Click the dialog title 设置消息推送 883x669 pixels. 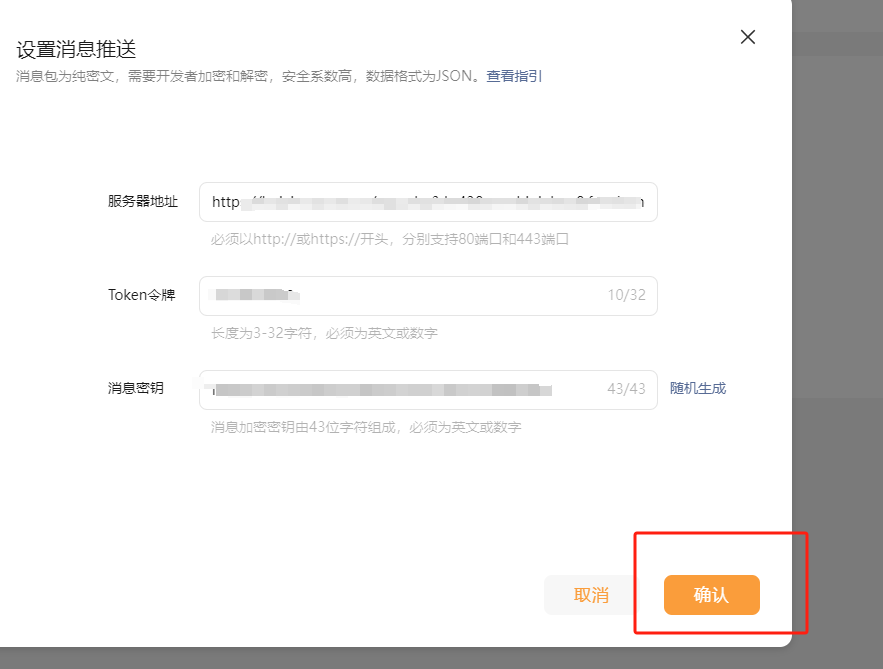click(76, 50)
